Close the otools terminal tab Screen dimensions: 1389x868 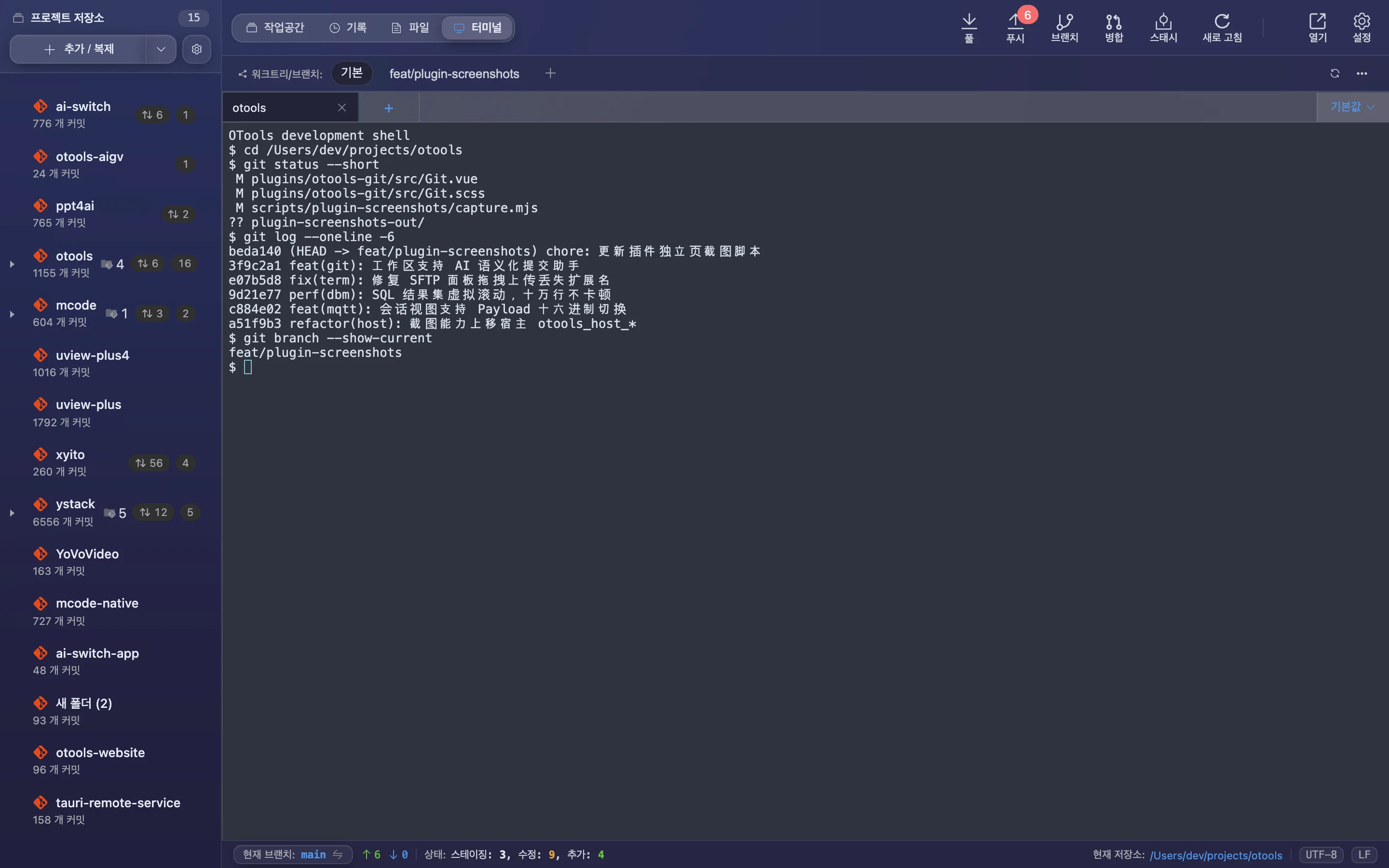pyautogui.click(x=341, y=108)
